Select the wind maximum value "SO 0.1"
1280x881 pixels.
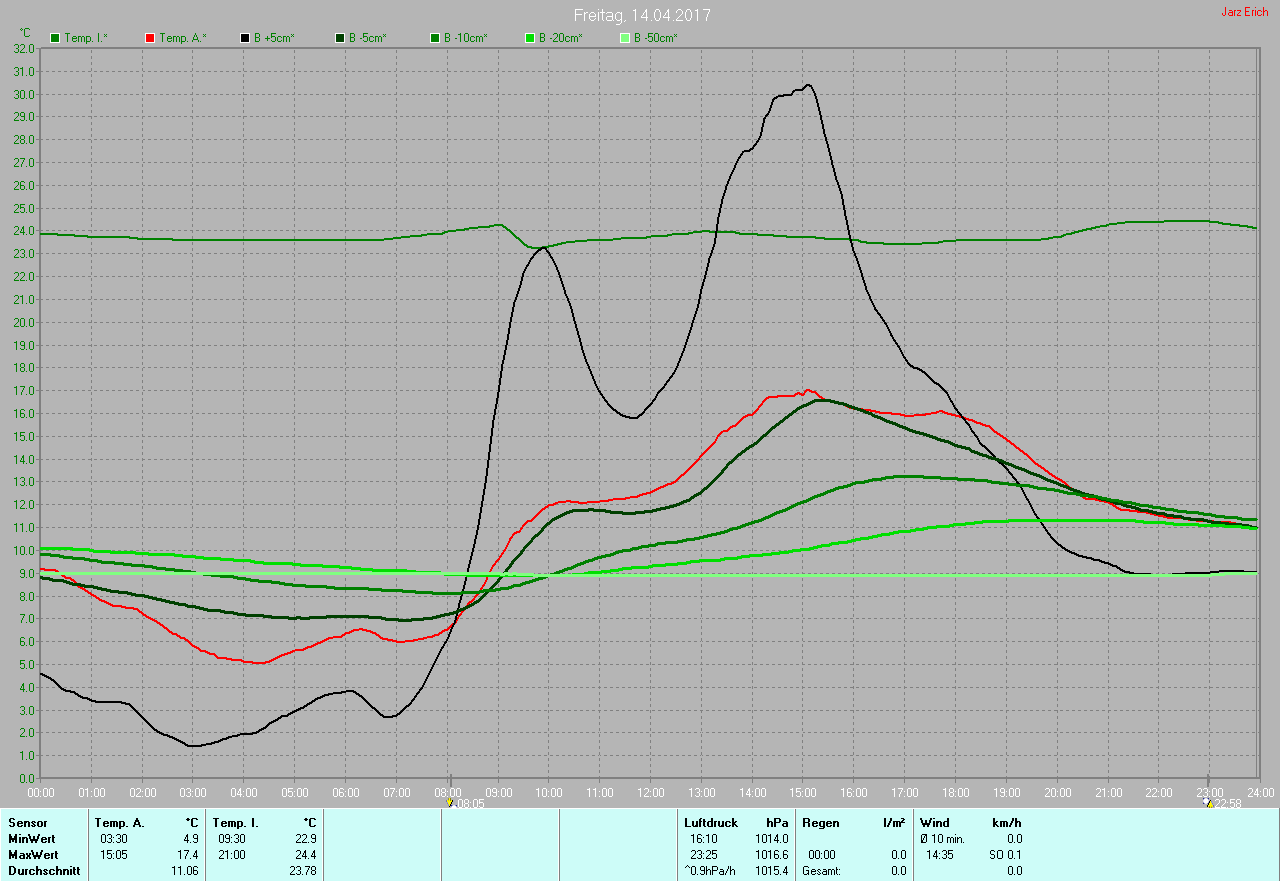(1006, 855)
